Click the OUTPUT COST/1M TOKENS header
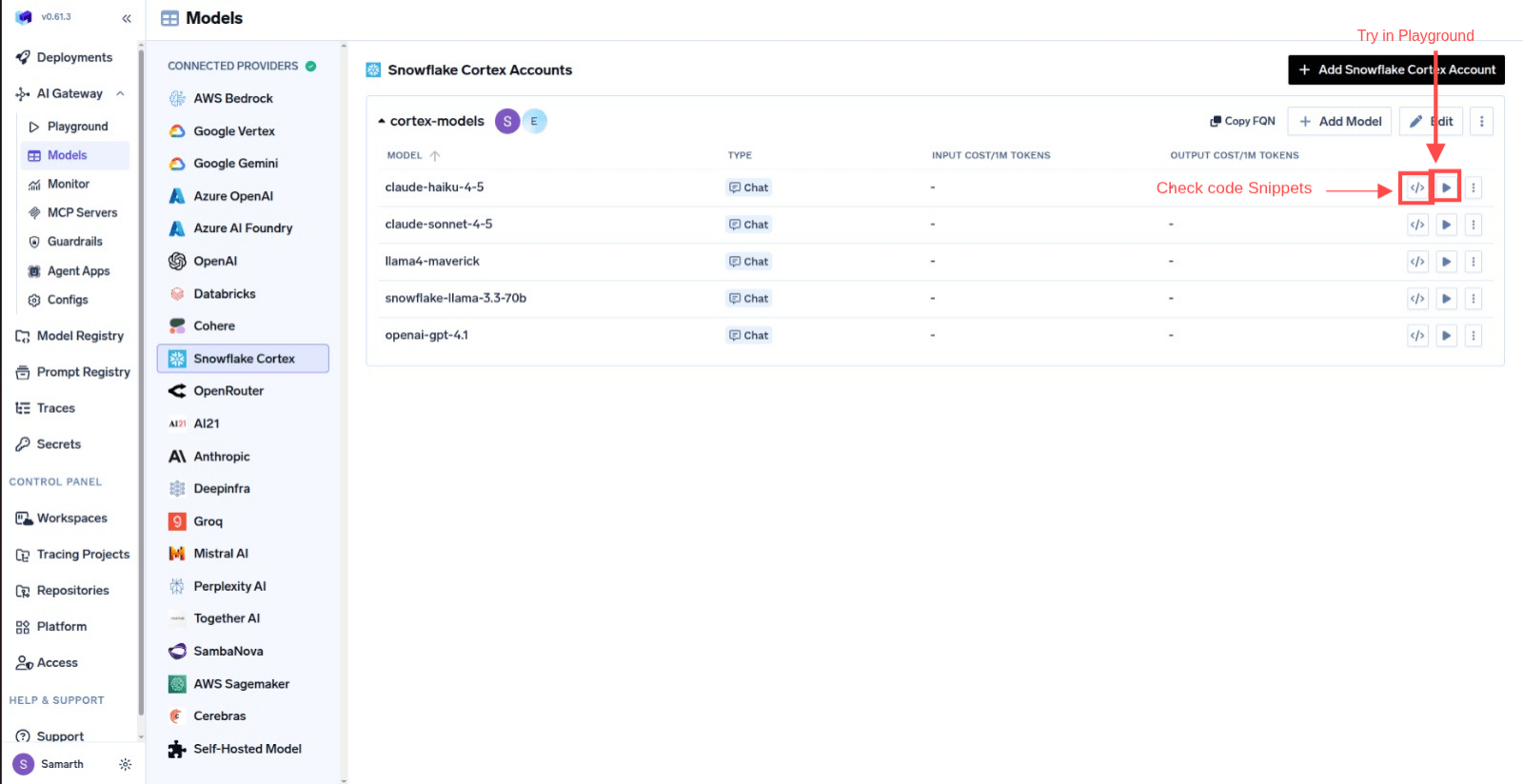 click(x=1235, y=155)
